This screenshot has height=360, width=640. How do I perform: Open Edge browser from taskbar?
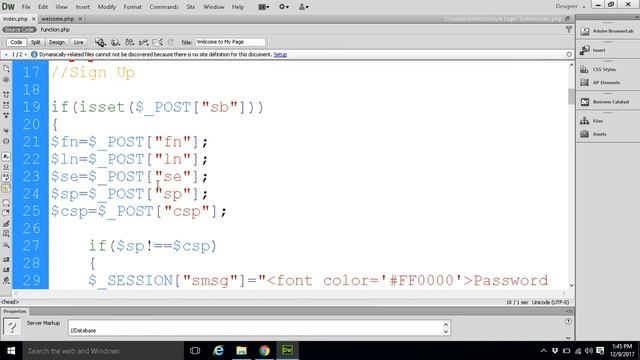[x=218, y=351]
